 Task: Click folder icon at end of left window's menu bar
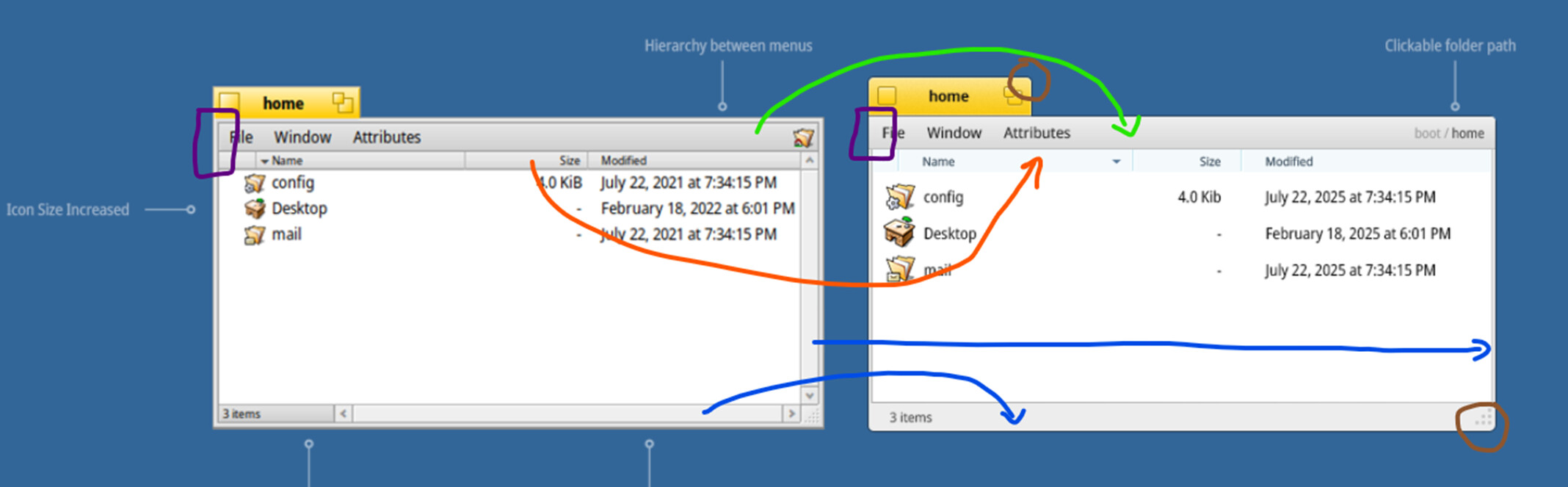[x=803, y=137]
